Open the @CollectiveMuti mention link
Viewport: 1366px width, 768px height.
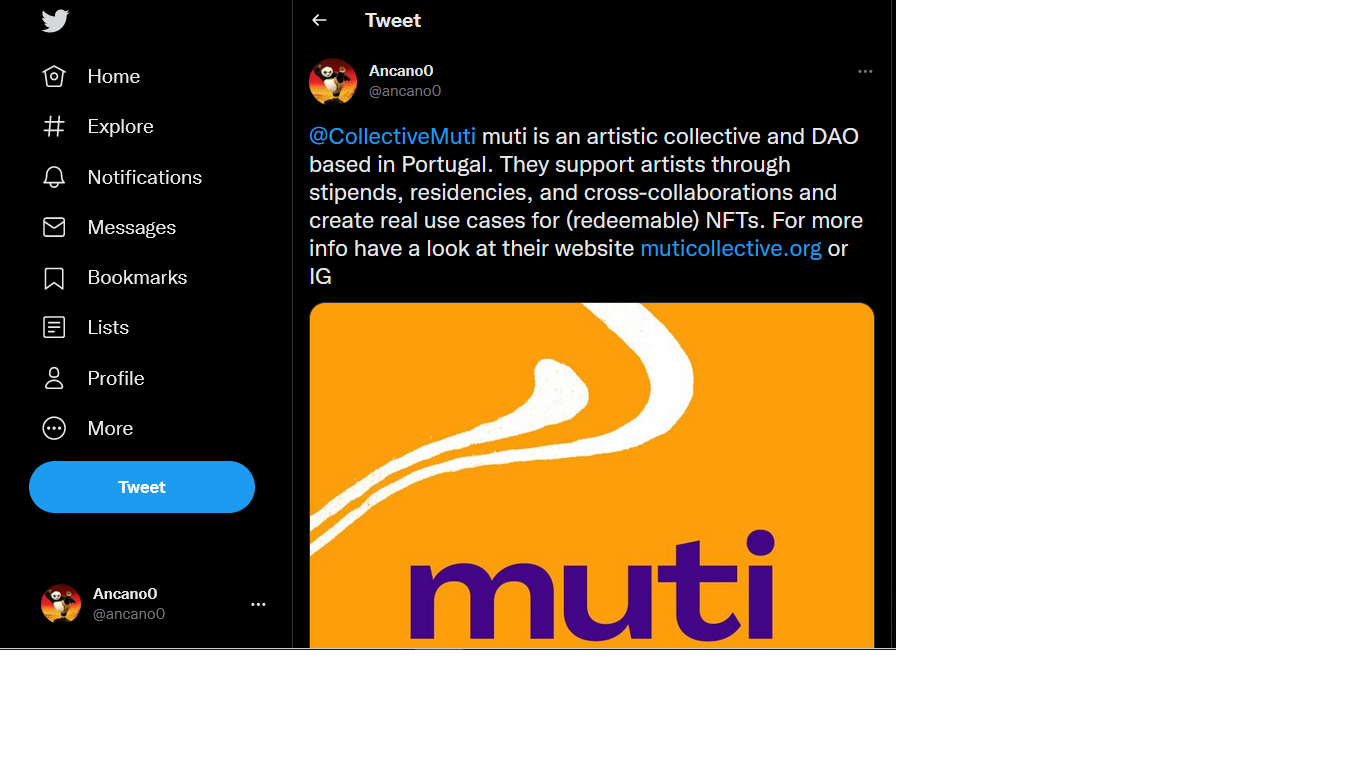point(392,136)
